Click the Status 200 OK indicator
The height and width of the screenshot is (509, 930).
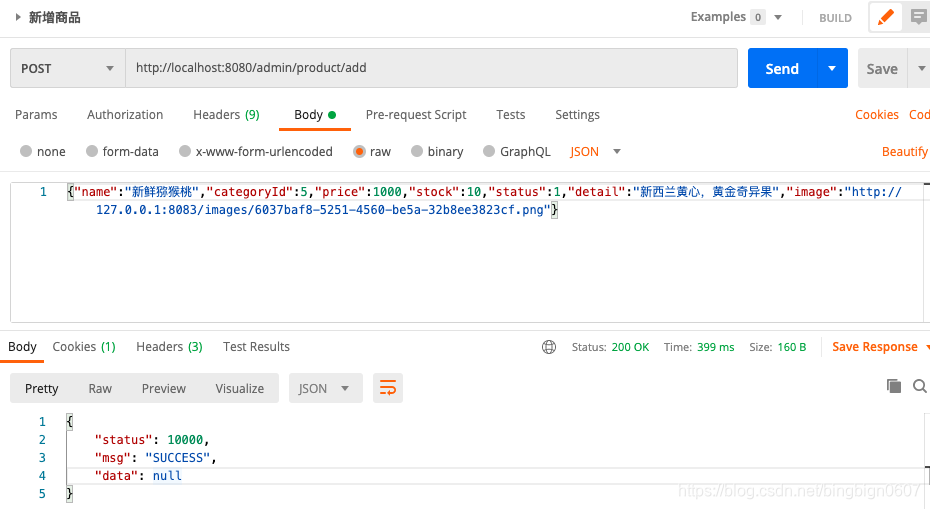(610, 347)
